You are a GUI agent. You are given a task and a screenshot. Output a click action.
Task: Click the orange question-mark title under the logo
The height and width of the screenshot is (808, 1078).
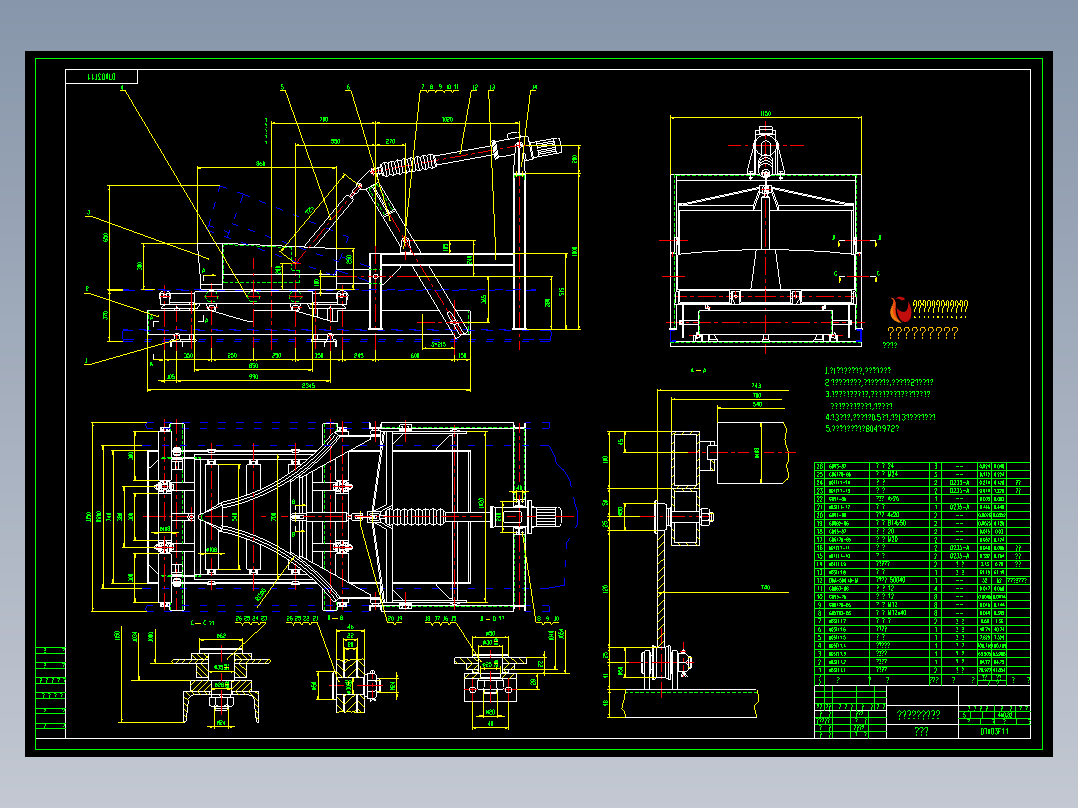click(x=922, y=333)
